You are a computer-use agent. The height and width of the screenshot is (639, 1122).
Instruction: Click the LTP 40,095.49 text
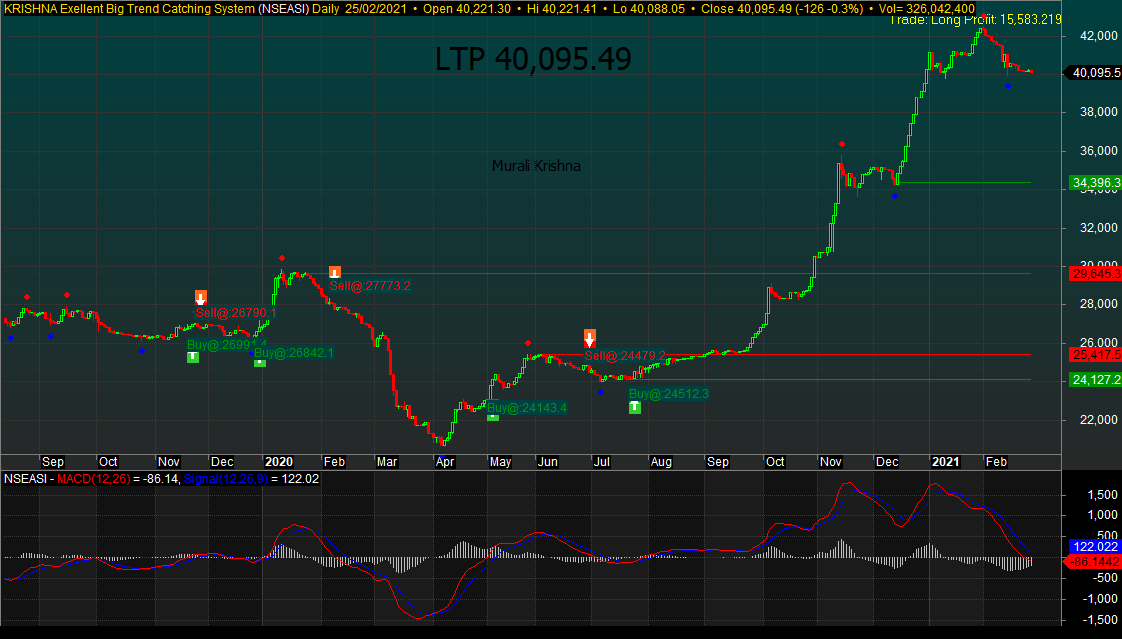tap(533, 60)
